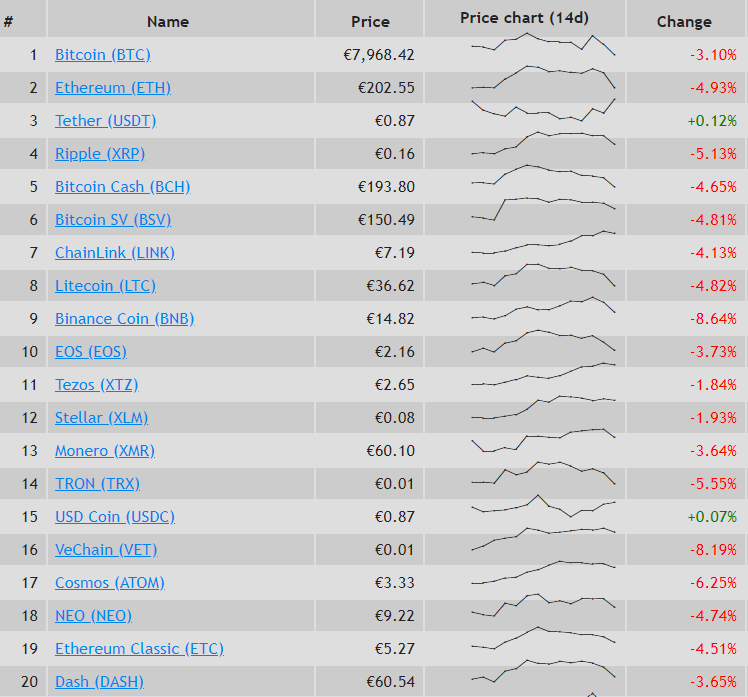Viewport: 748px width, 697px height.
Task: Click the USD Coin change value +0.07%
Action: pyautogui.click(x=712, y=516)
